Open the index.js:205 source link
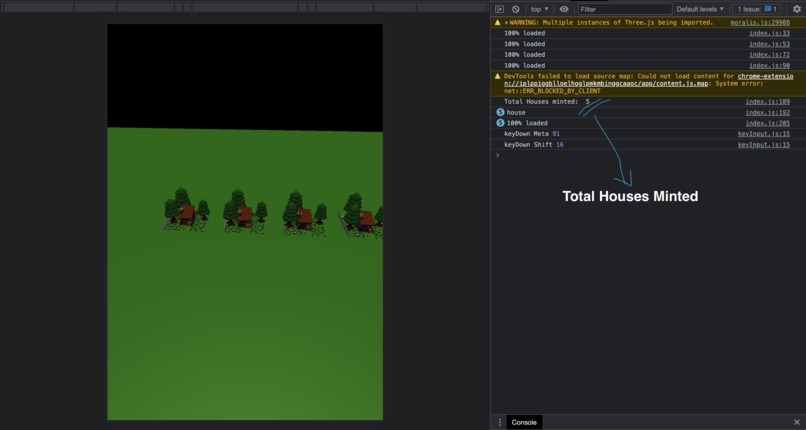Image resolution: width=806 pixels, height=430 pixels. (767, 123)
